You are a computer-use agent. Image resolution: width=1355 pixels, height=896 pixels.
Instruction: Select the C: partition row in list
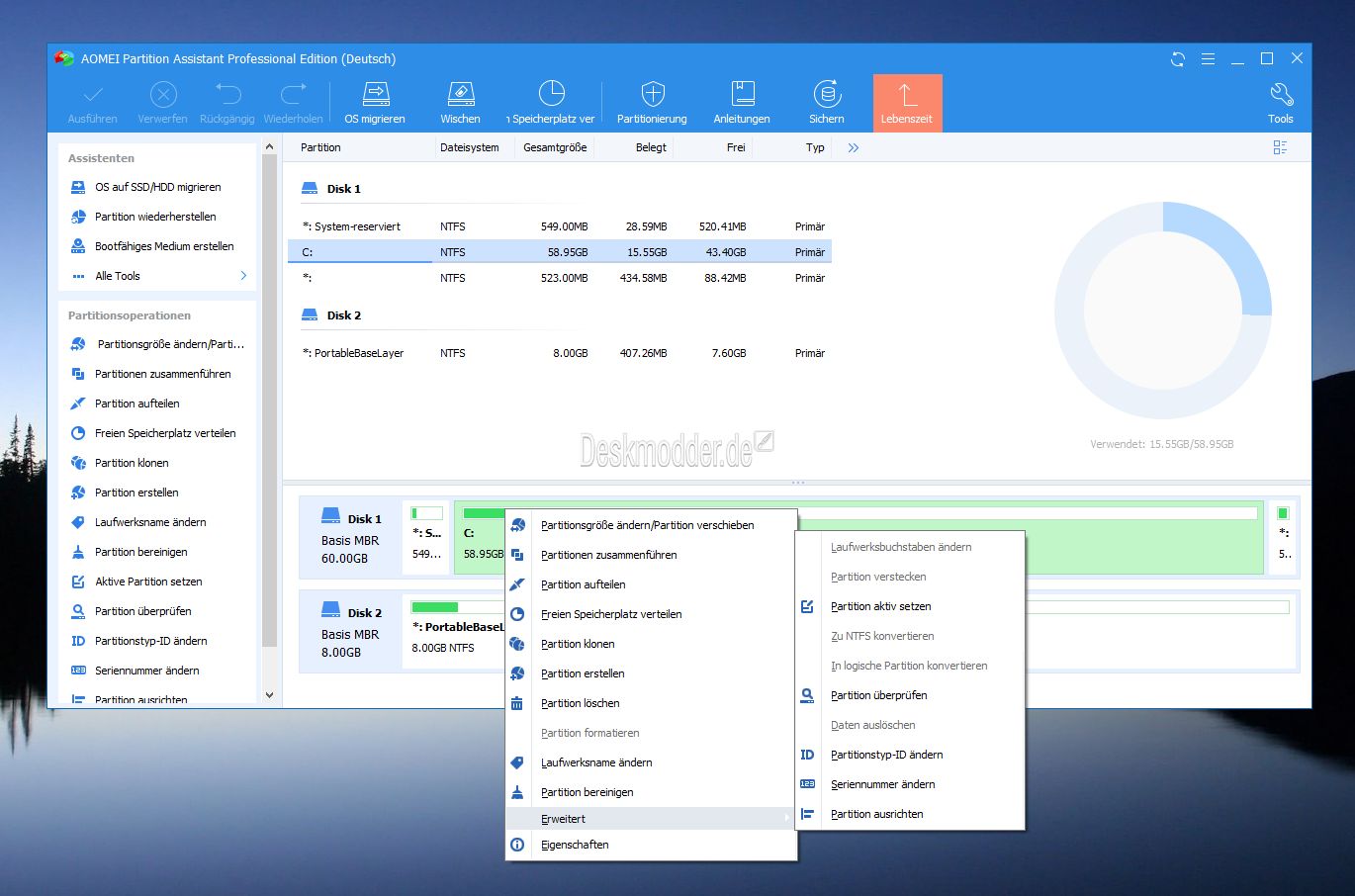coord(560,252)
